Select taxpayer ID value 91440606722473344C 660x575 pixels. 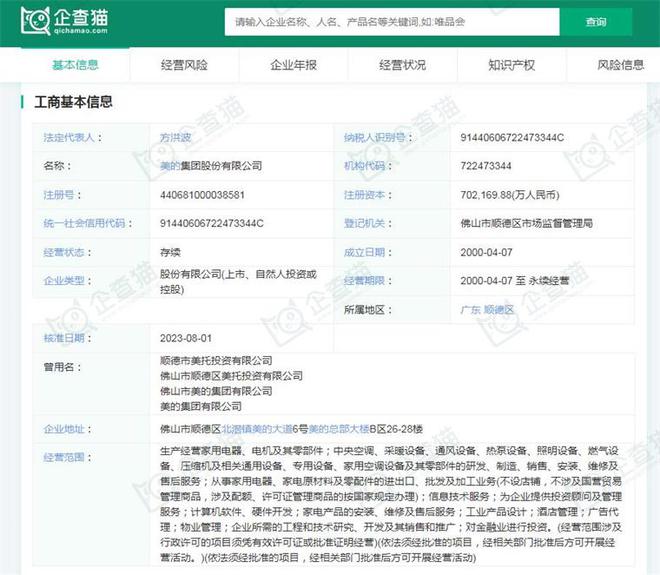[x=512, y=138]
